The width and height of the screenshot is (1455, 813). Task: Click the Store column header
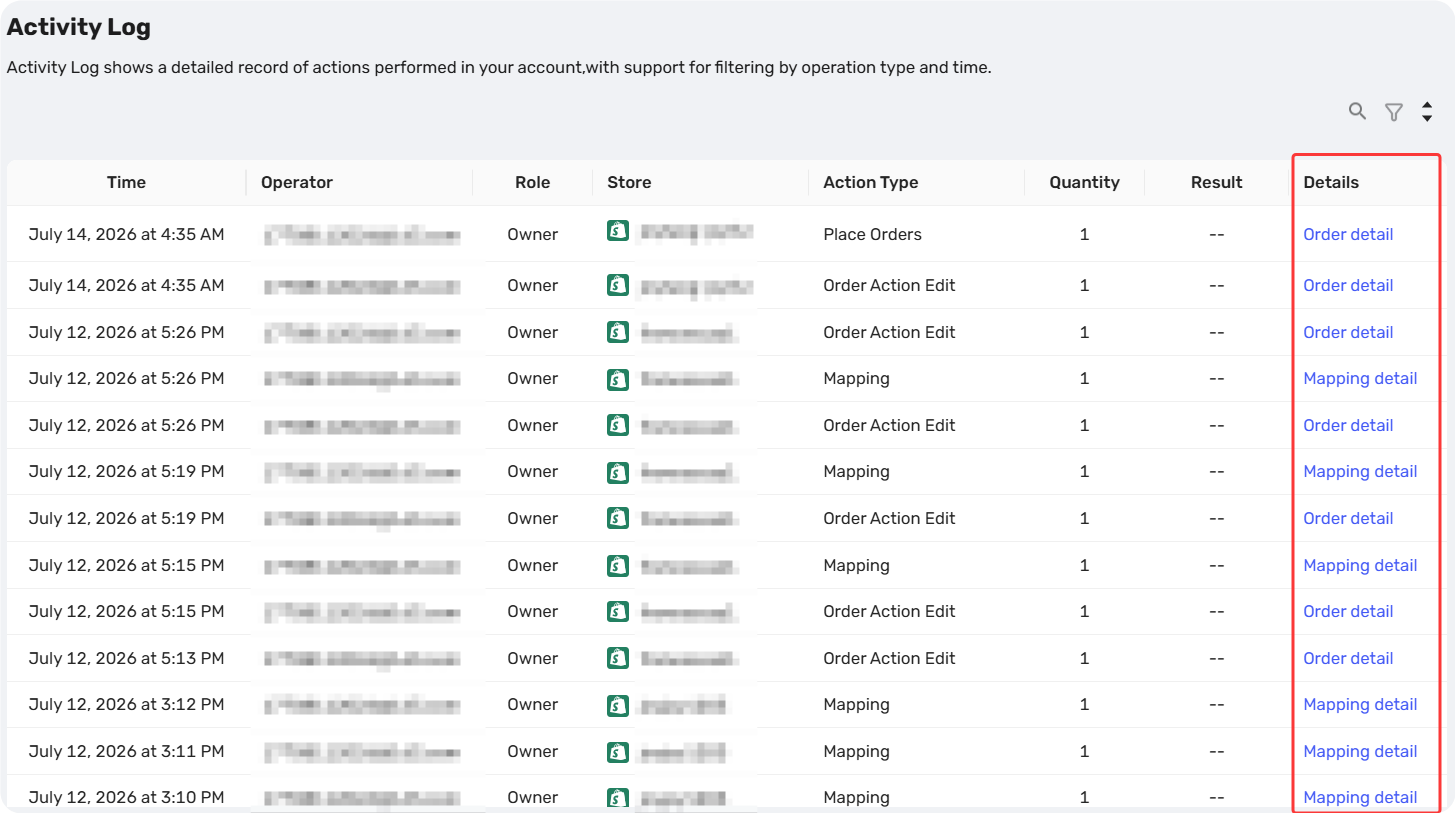629,182
